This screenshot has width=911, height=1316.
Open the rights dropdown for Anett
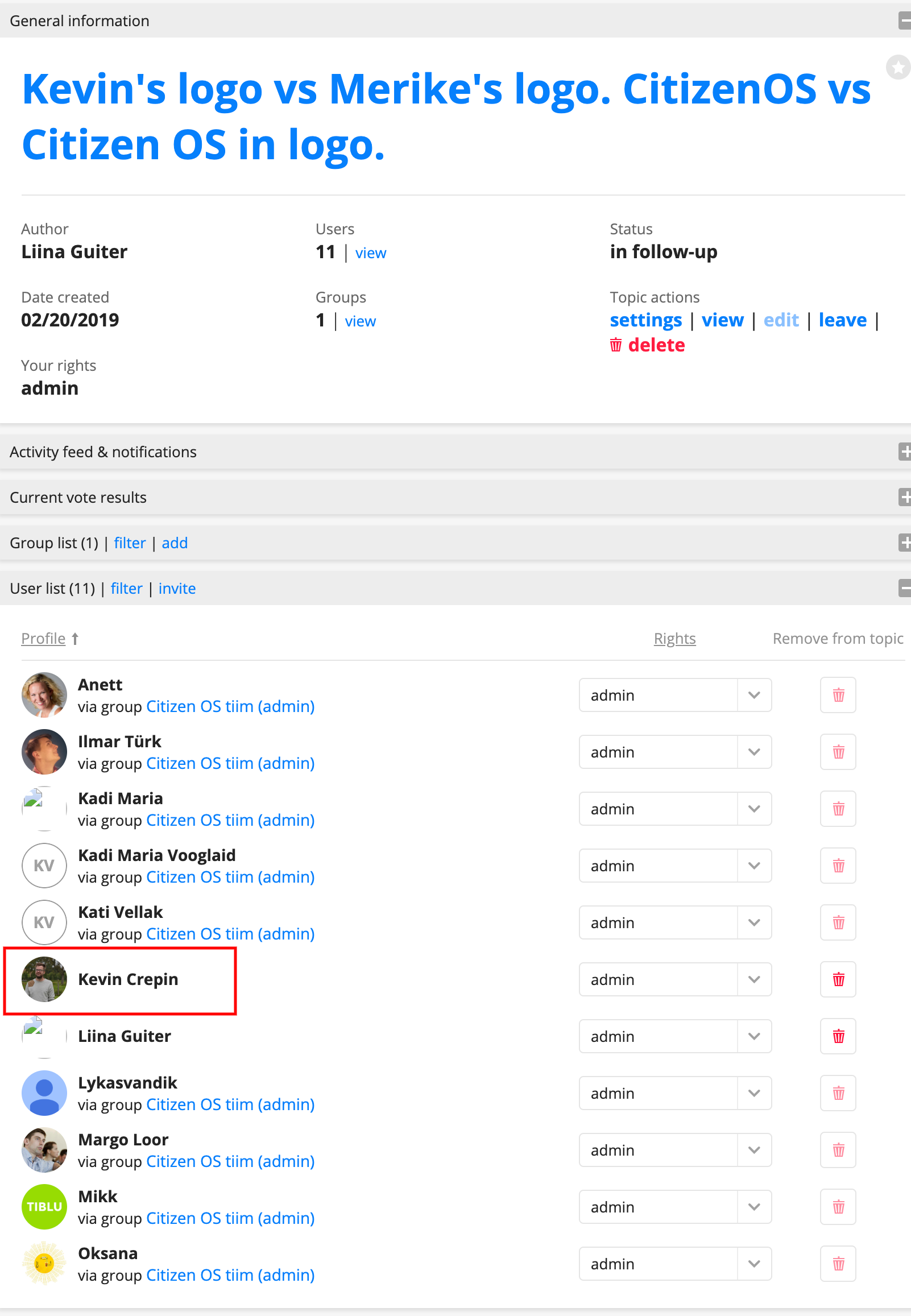point(675,695)
